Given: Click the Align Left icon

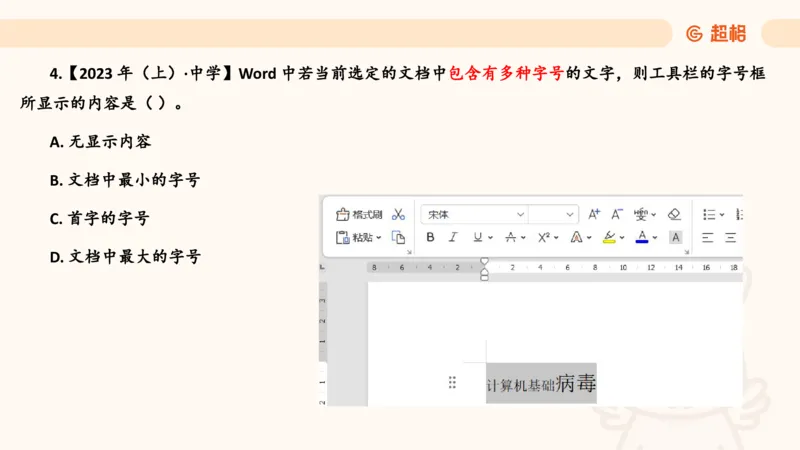Looking at the screenshot, I should pos(707,237).
